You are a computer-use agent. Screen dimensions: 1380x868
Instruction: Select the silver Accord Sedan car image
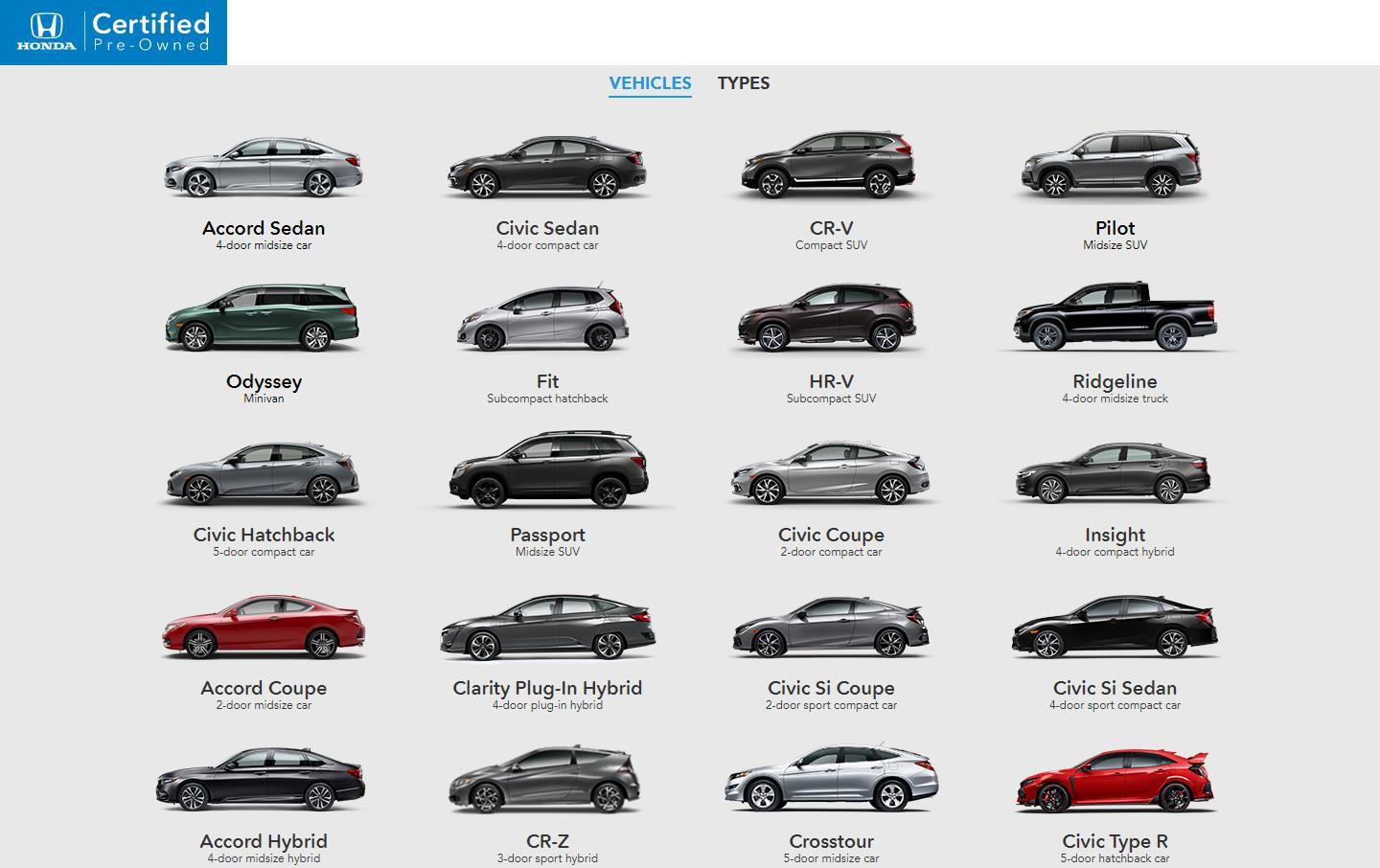point(264,167)
